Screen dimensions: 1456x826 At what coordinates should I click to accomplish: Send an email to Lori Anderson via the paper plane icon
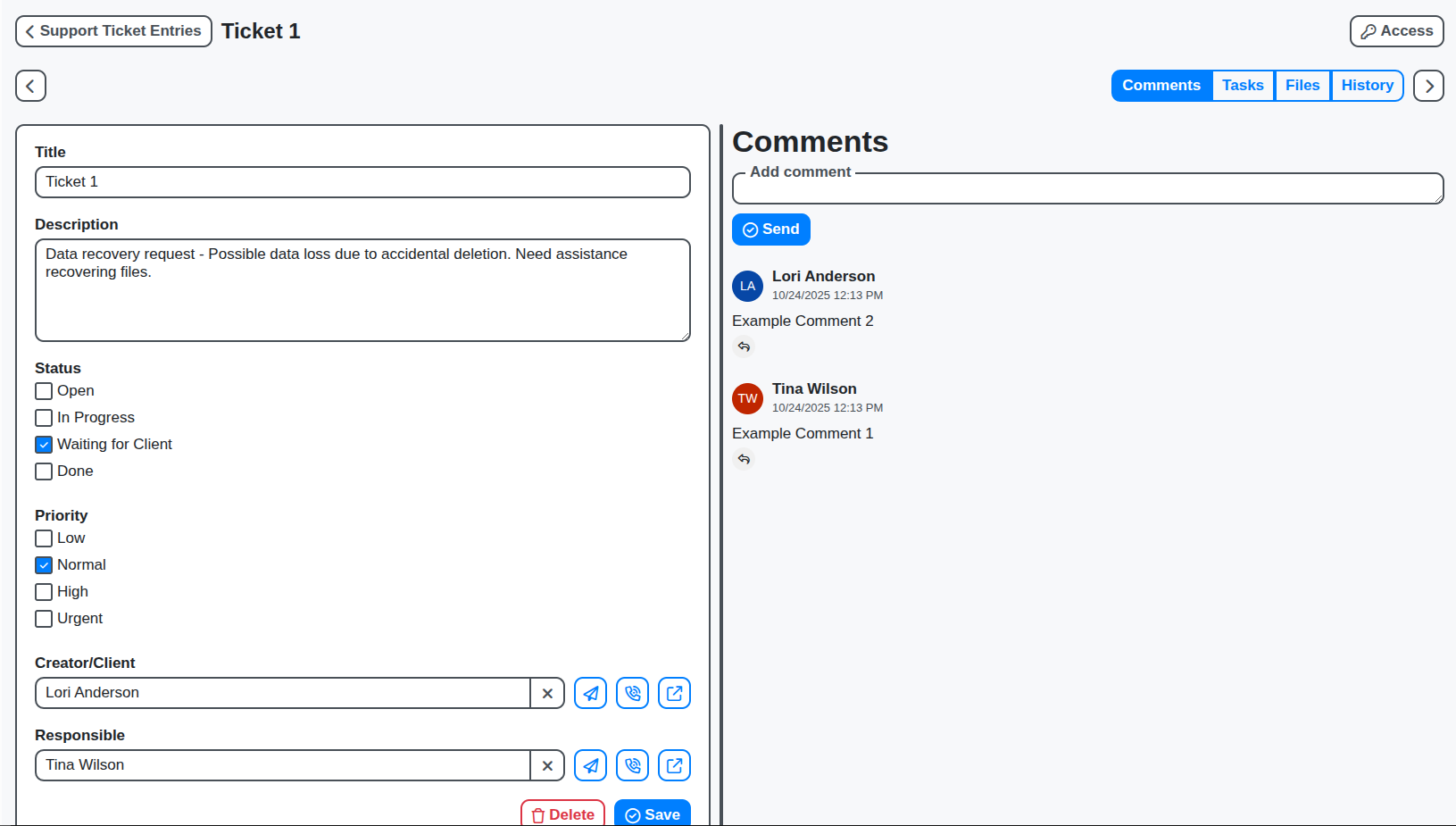point(590,693)
